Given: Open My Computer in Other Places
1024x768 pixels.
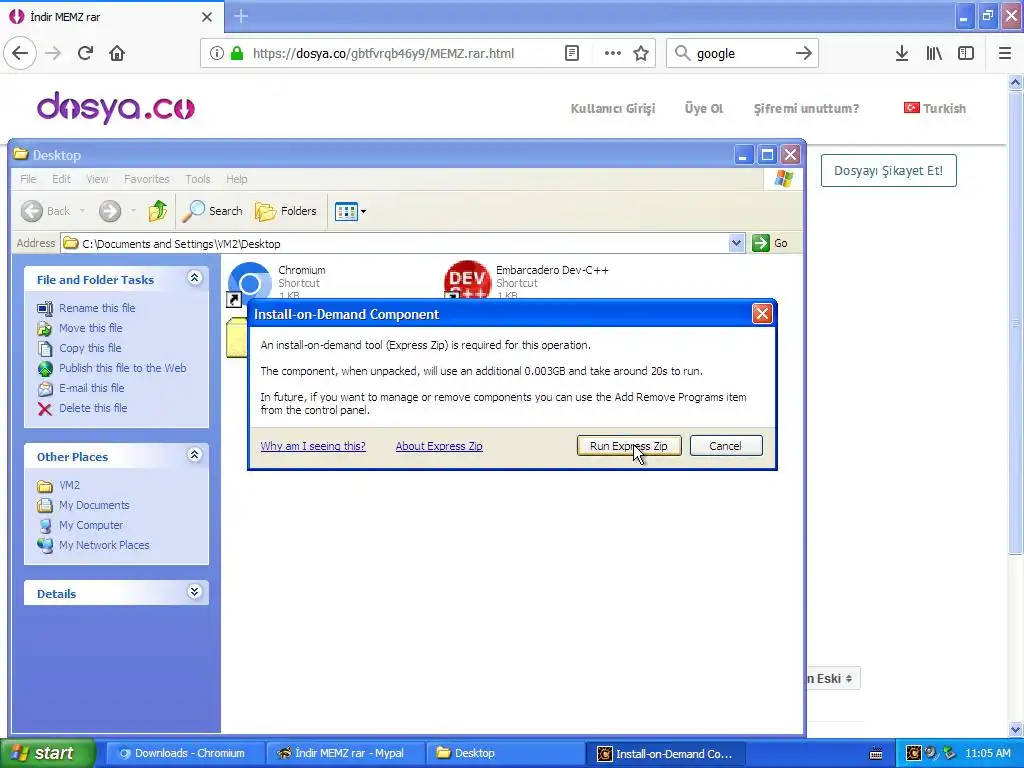Looking at the screenshot, I should click(x=91, y=525).
